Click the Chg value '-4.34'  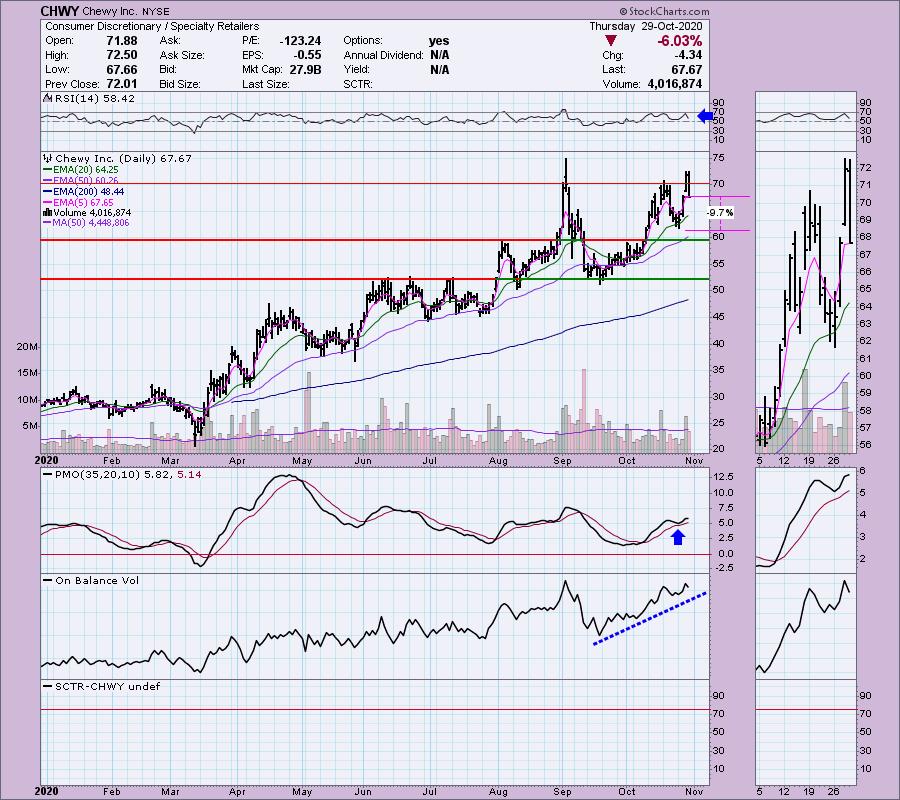click(688, 55)
